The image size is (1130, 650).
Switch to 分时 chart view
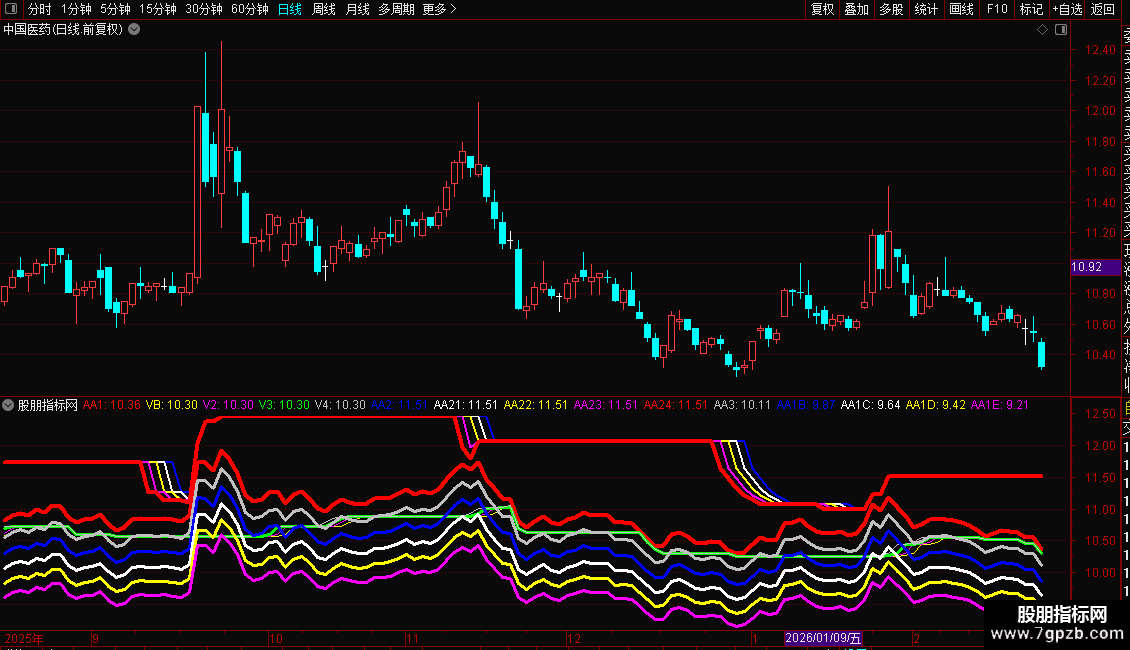[x=40, y=9]
